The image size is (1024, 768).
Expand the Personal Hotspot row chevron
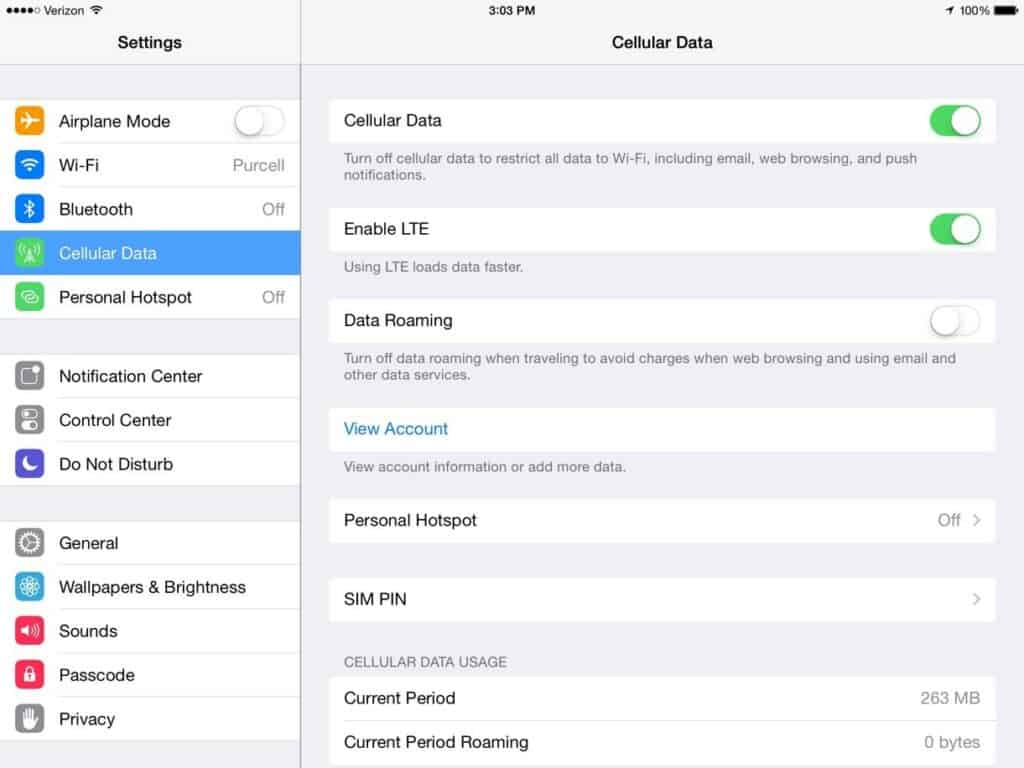977,520
